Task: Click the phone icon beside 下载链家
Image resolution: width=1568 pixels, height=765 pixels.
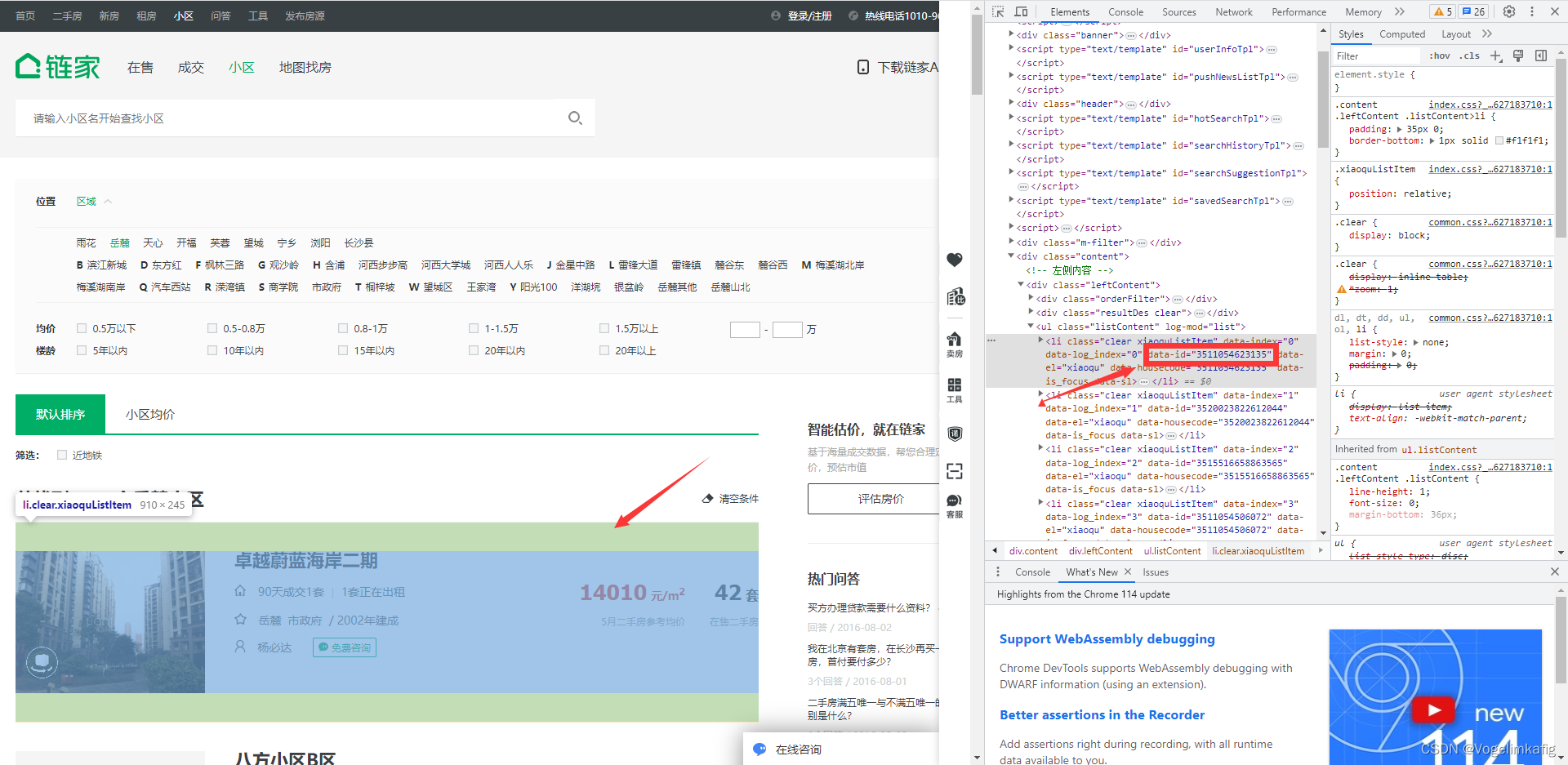Action: tap(863, 67)
